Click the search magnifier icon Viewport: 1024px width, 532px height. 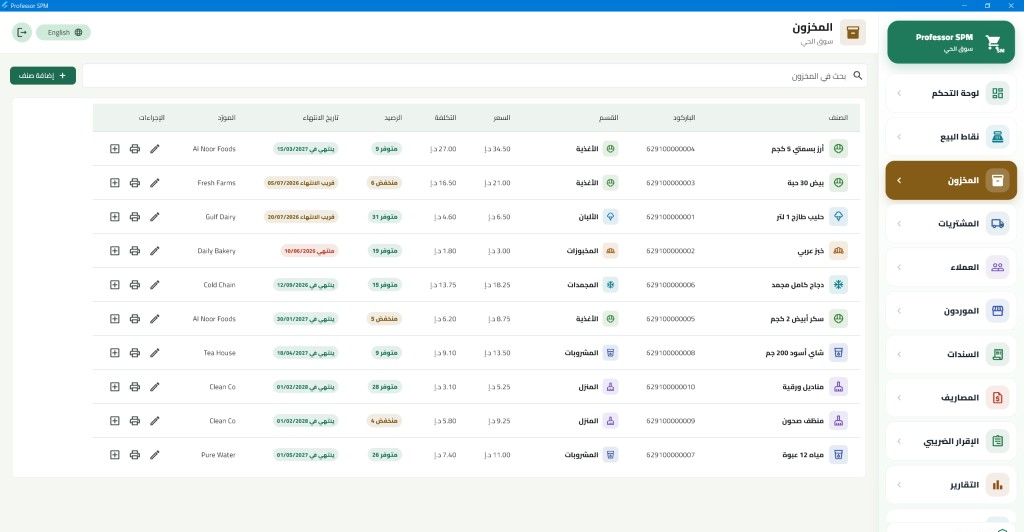857,76
